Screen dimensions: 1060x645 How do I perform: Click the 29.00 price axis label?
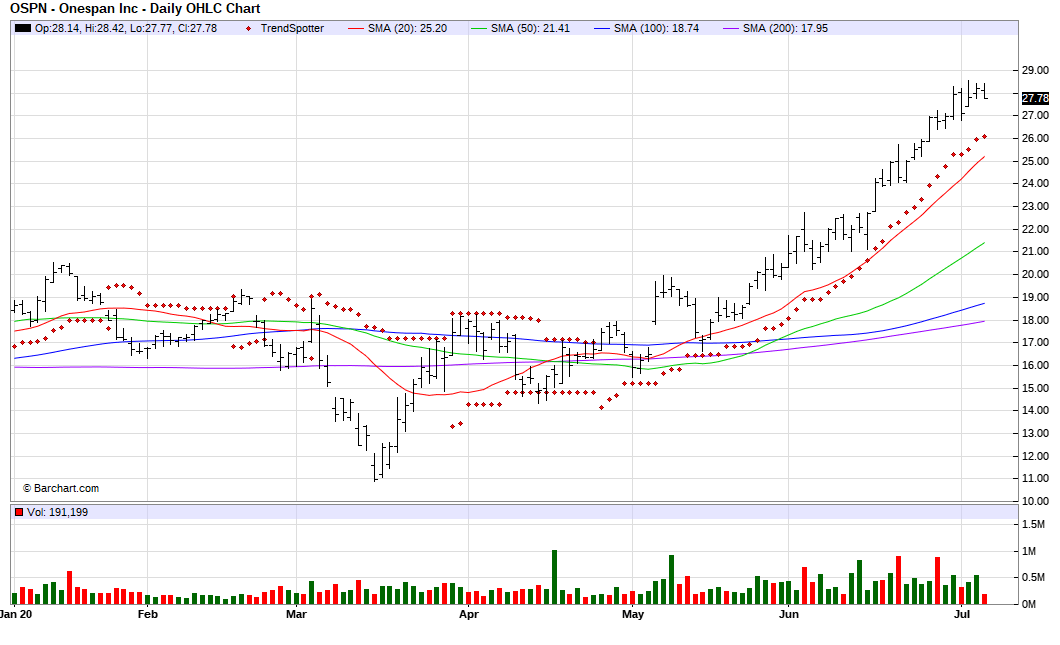coord(1035,70)
